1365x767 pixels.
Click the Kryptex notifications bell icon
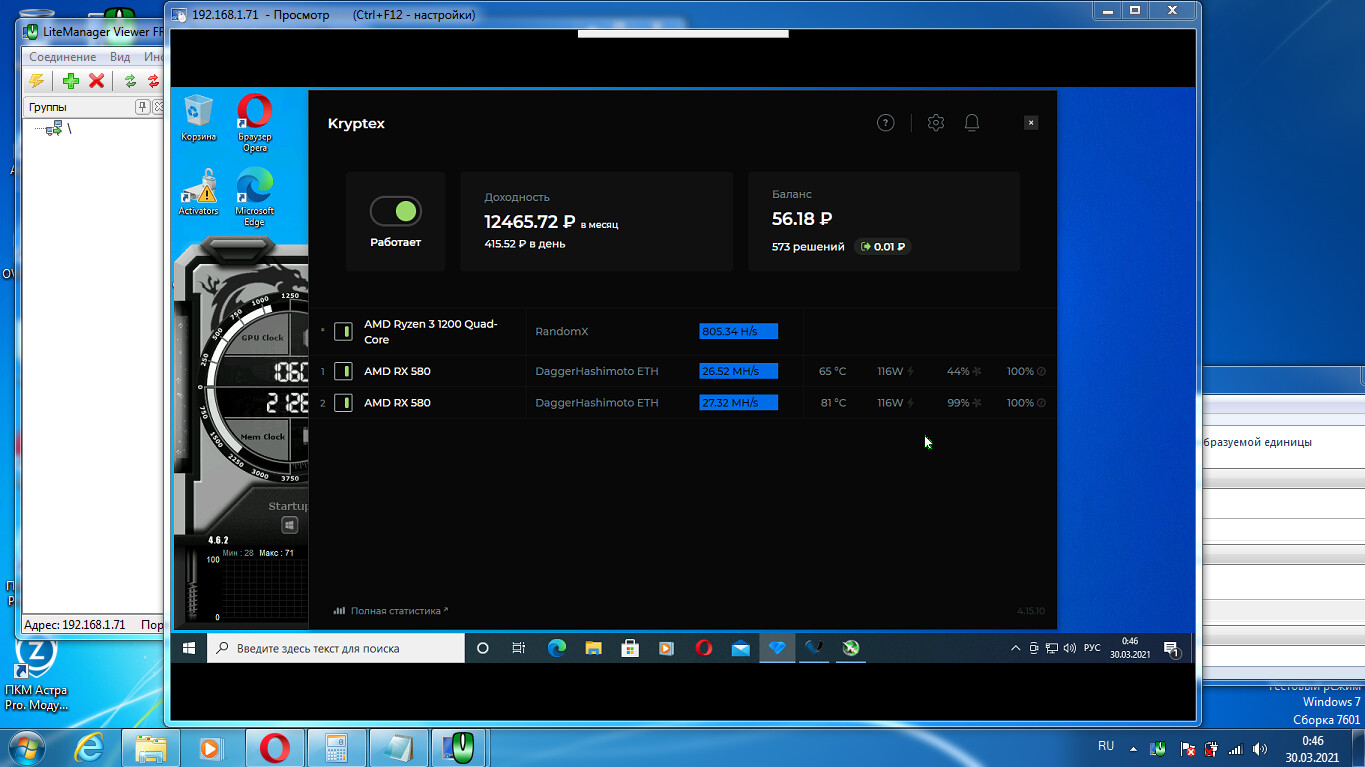click(x=971, y=123)
